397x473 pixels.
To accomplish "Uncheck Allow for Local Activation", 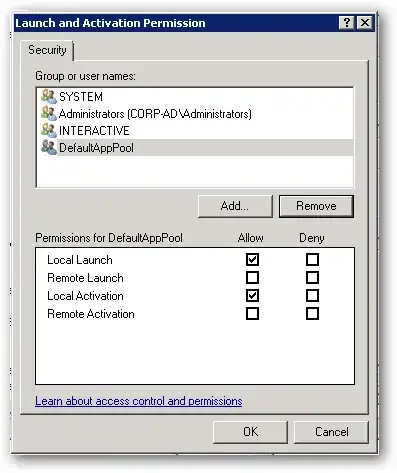I will click(252, 295).
